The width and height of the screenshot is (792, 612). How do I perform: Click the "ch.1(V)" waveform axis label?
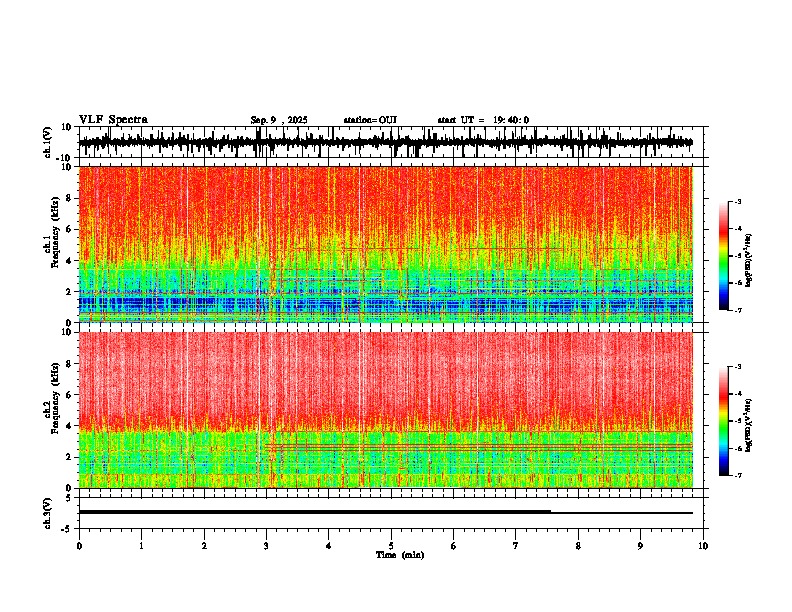(48, 142)
